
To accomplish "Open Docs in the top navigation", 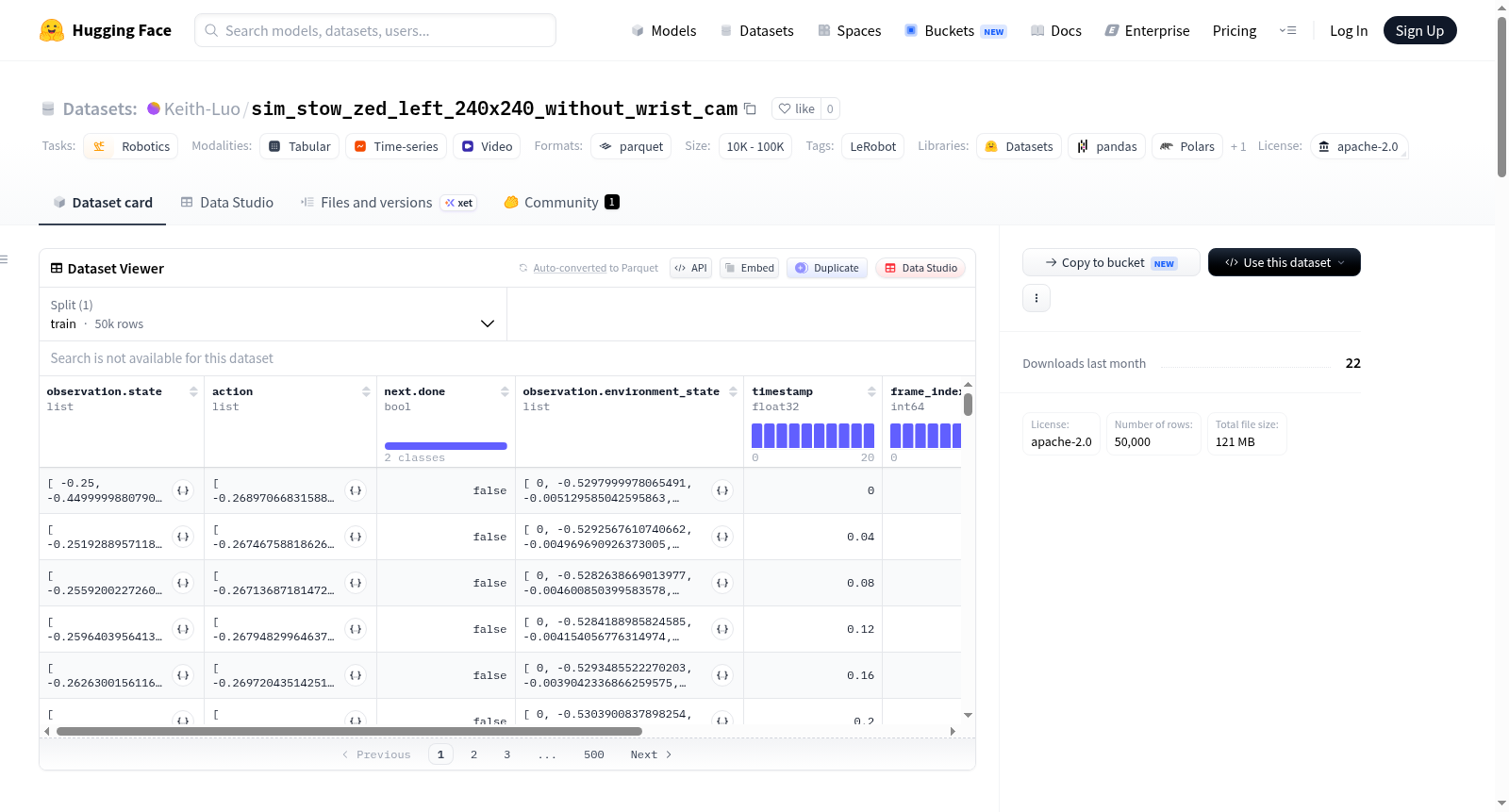I will (1056, 30).
